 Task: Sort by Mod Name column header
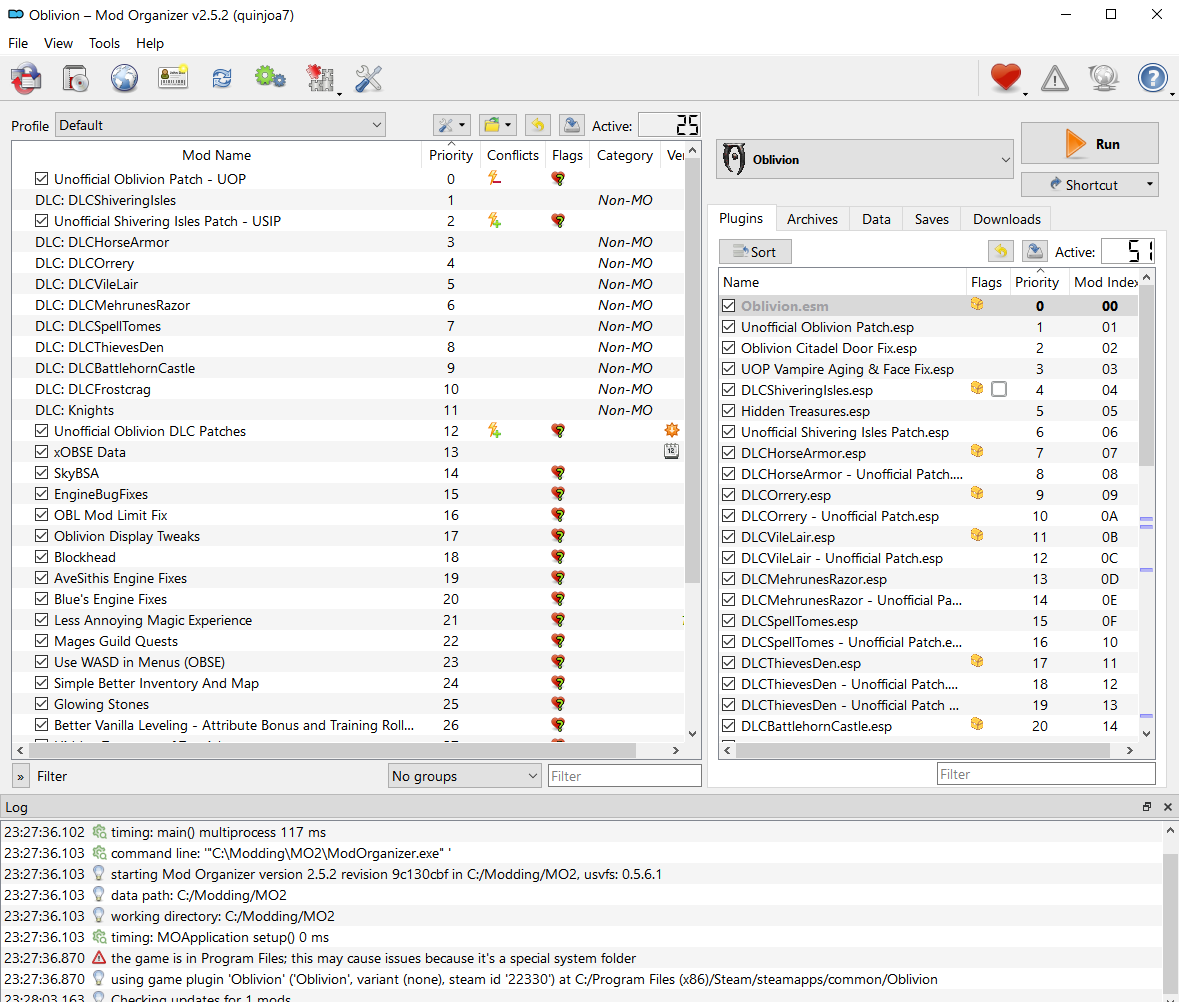(x=217, y=155)
